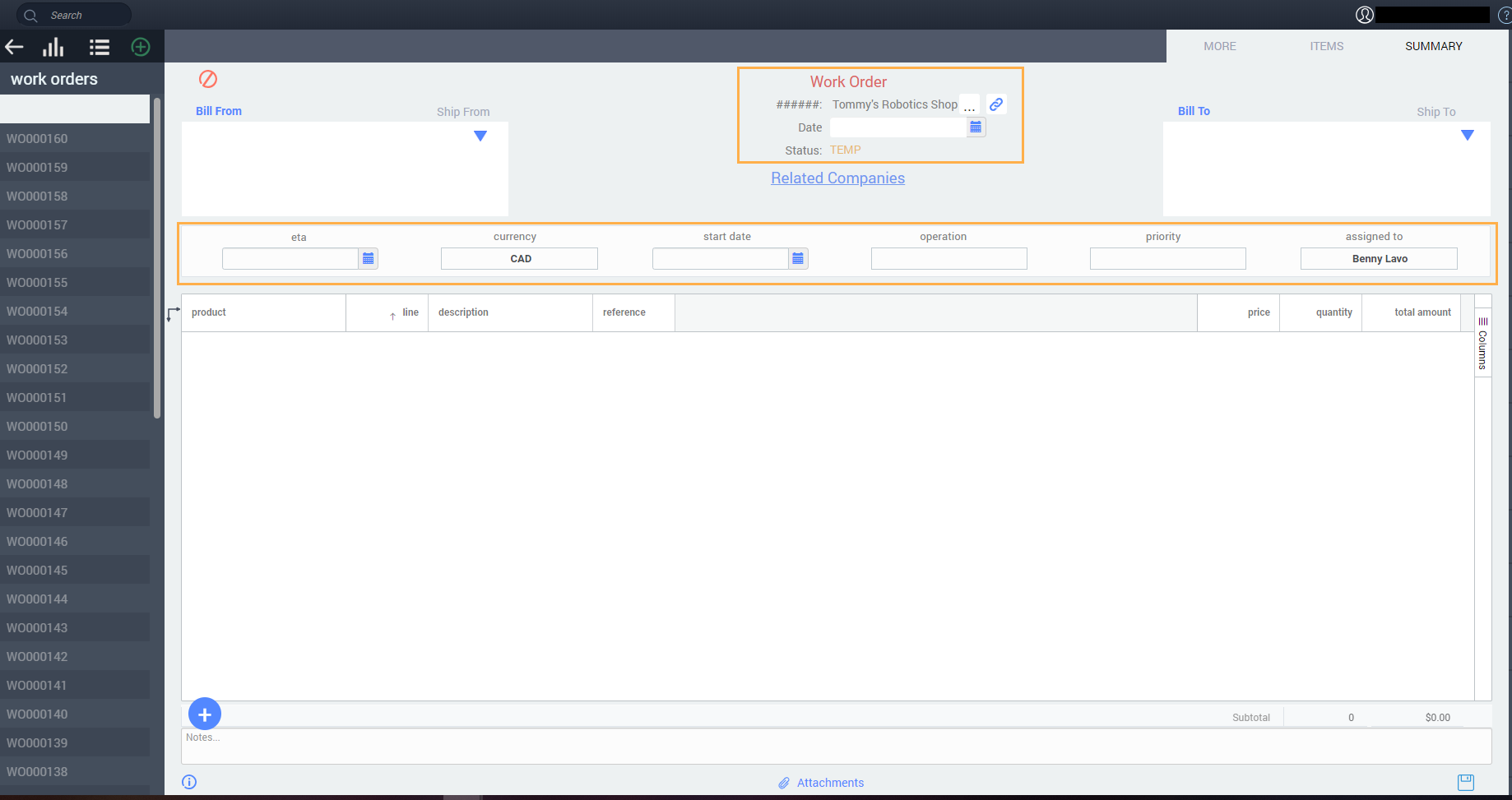Click the eta date input field
1512x800 pixels.
tap(290, 259)
